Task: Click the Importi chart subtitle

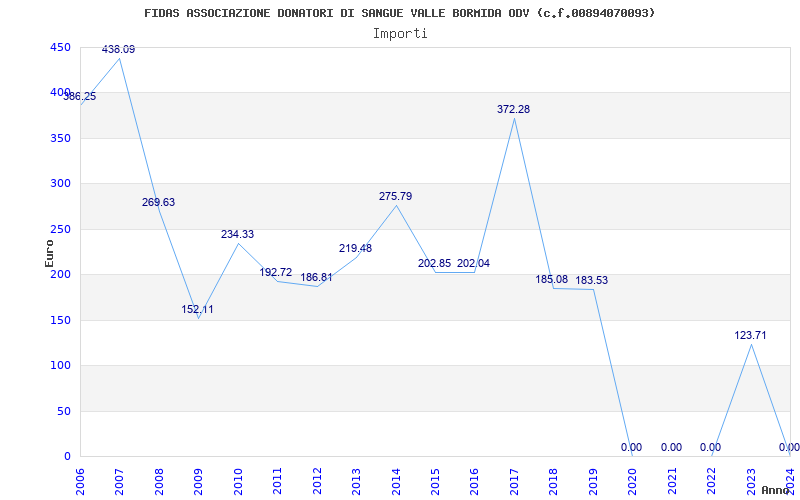Action: [x=400, y=34]
